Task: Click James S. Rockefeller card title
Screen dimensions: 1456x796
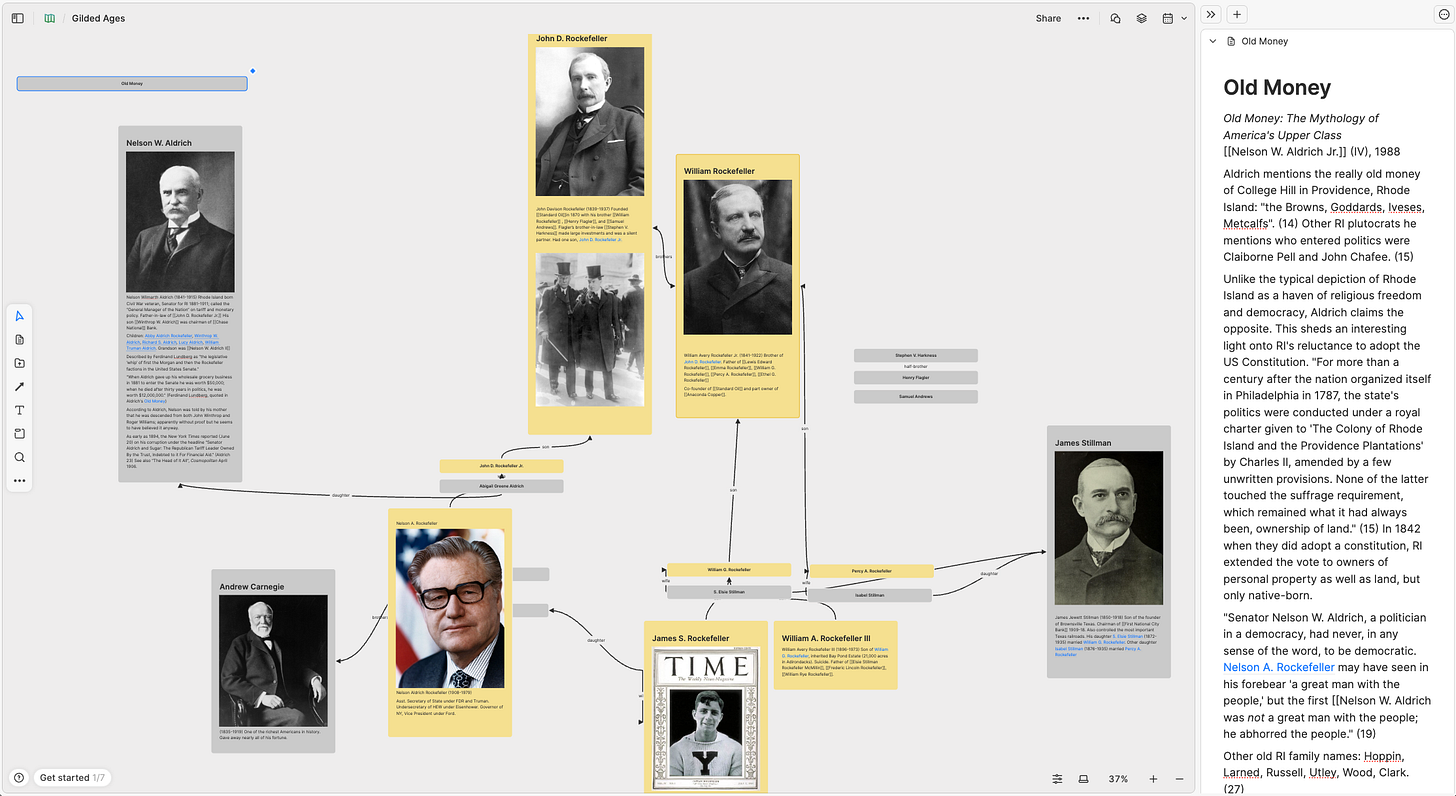Action: point(691,638)
